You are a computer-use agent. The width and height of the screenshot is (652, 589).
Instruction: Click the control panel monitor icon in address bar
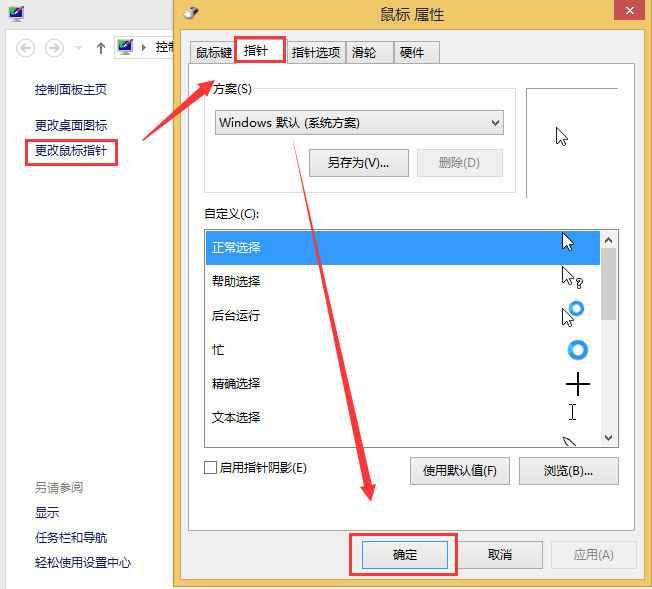coord(125,47)
